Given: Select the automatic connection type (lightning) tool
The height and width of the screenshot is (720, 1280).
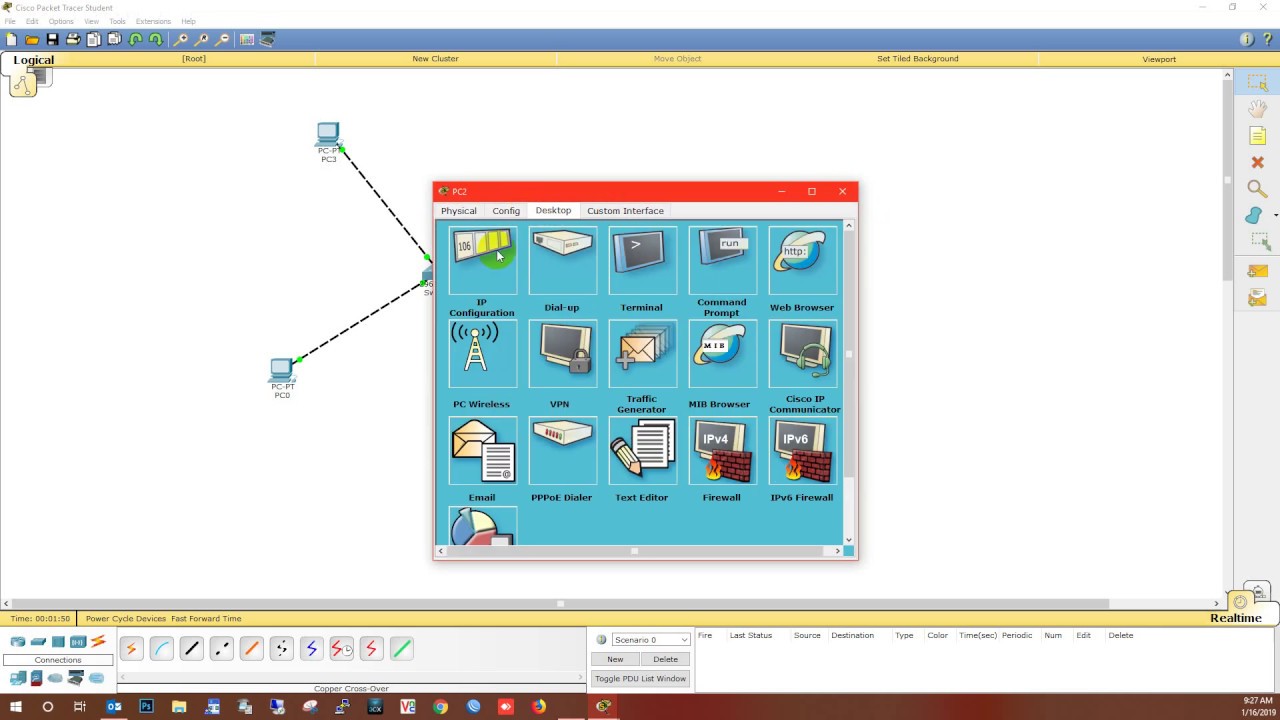Looking at the screenshot, I should point(131,649).
